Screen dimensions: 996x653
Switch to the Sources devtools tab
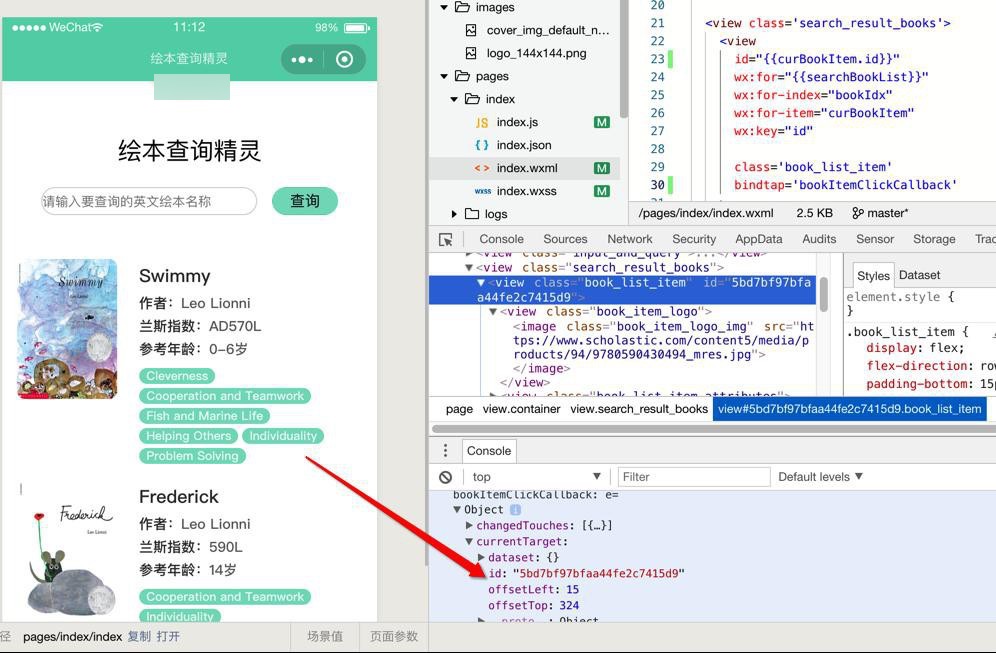click(x=565, y=239)
